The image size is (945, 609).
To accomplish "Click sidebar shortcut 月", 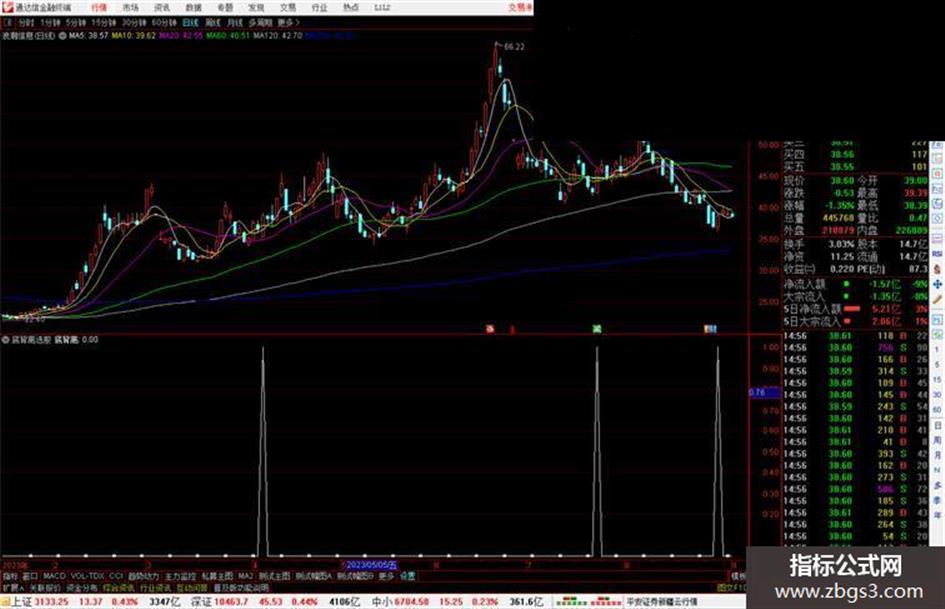I will [937, 455].
